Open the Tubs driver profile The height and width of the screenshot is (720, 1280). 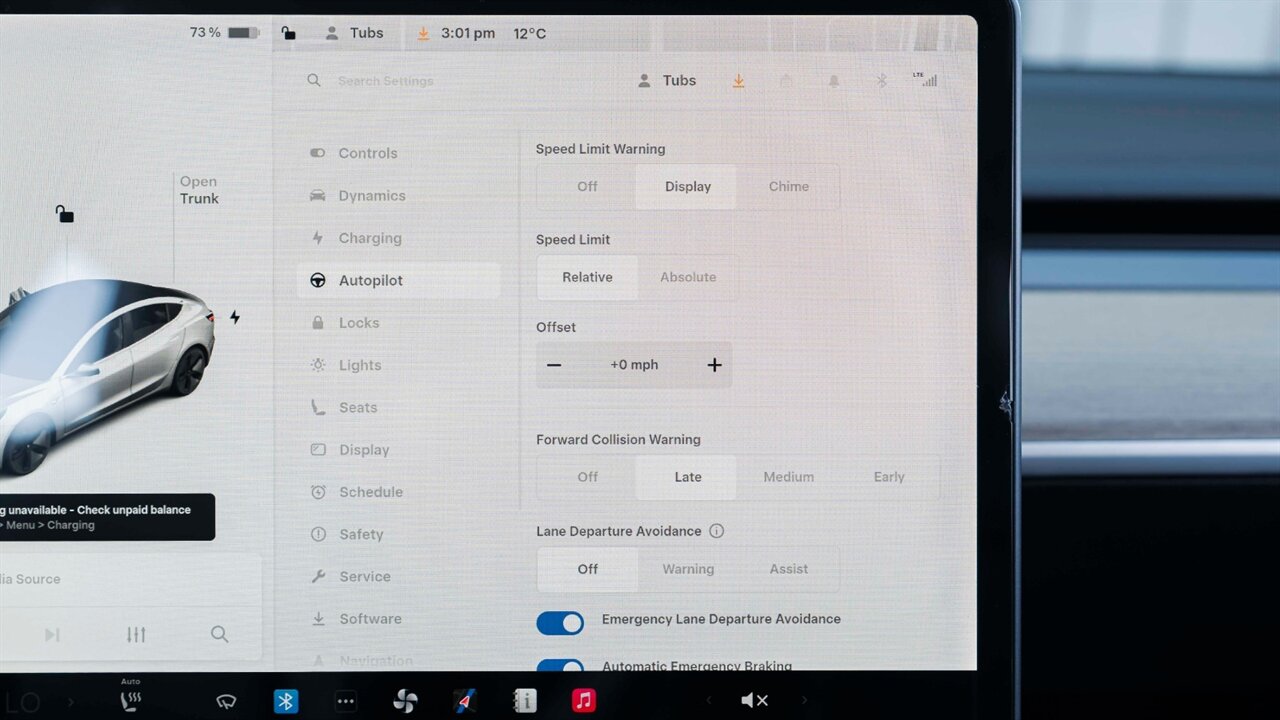pos(667,81)
